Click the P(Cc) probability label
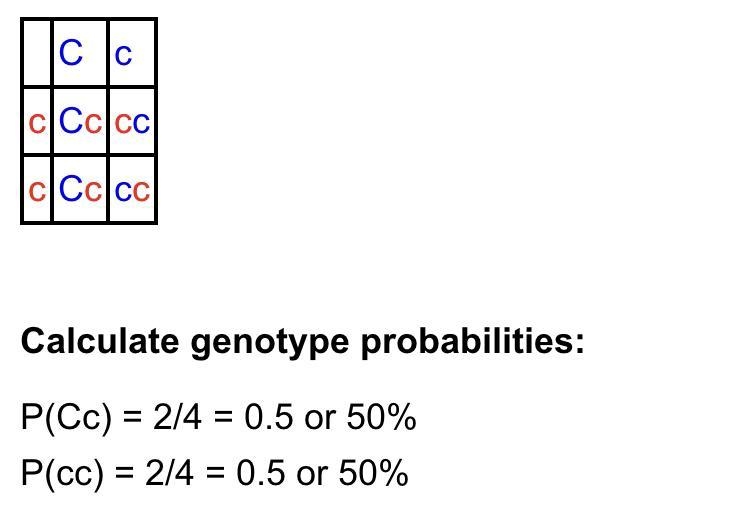Viewport: 731px width, 523px height. click(x=67, y=417)
